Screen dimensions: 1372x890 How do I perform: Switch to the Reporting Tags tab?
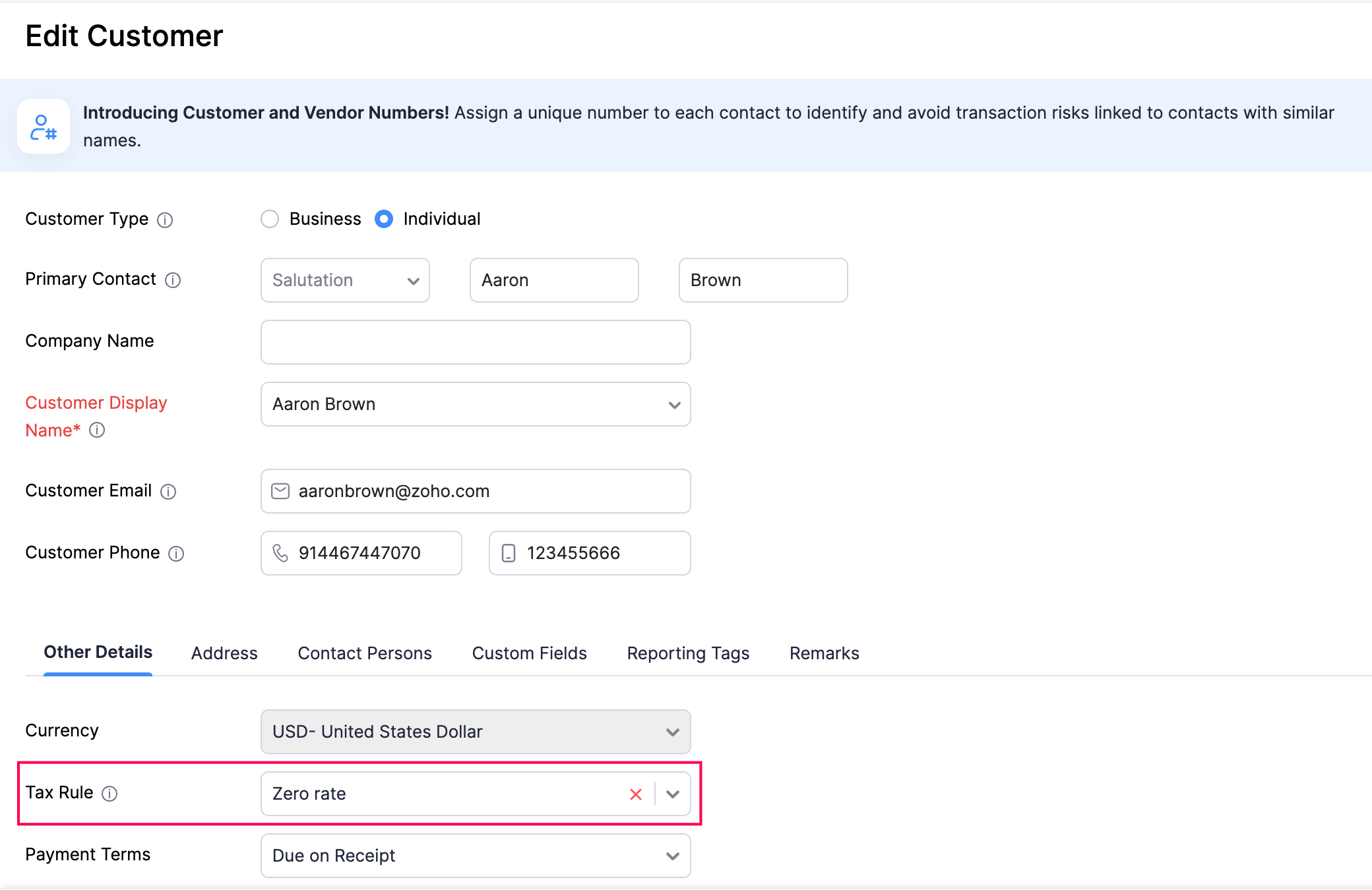pyautogui.click(x=688, y=653)
